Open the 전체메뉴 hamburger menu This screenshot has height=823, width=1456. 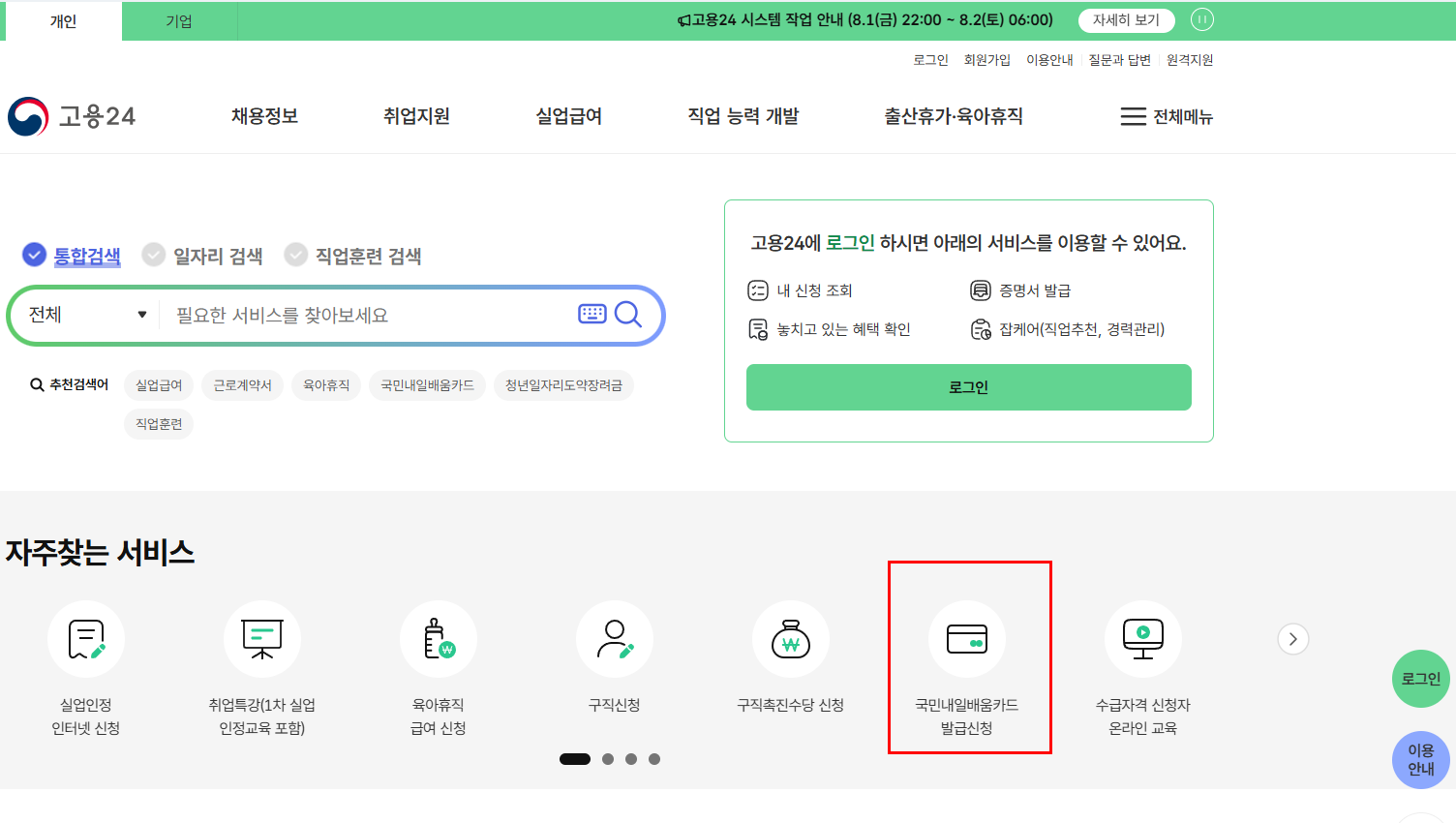coord(1167,116)
